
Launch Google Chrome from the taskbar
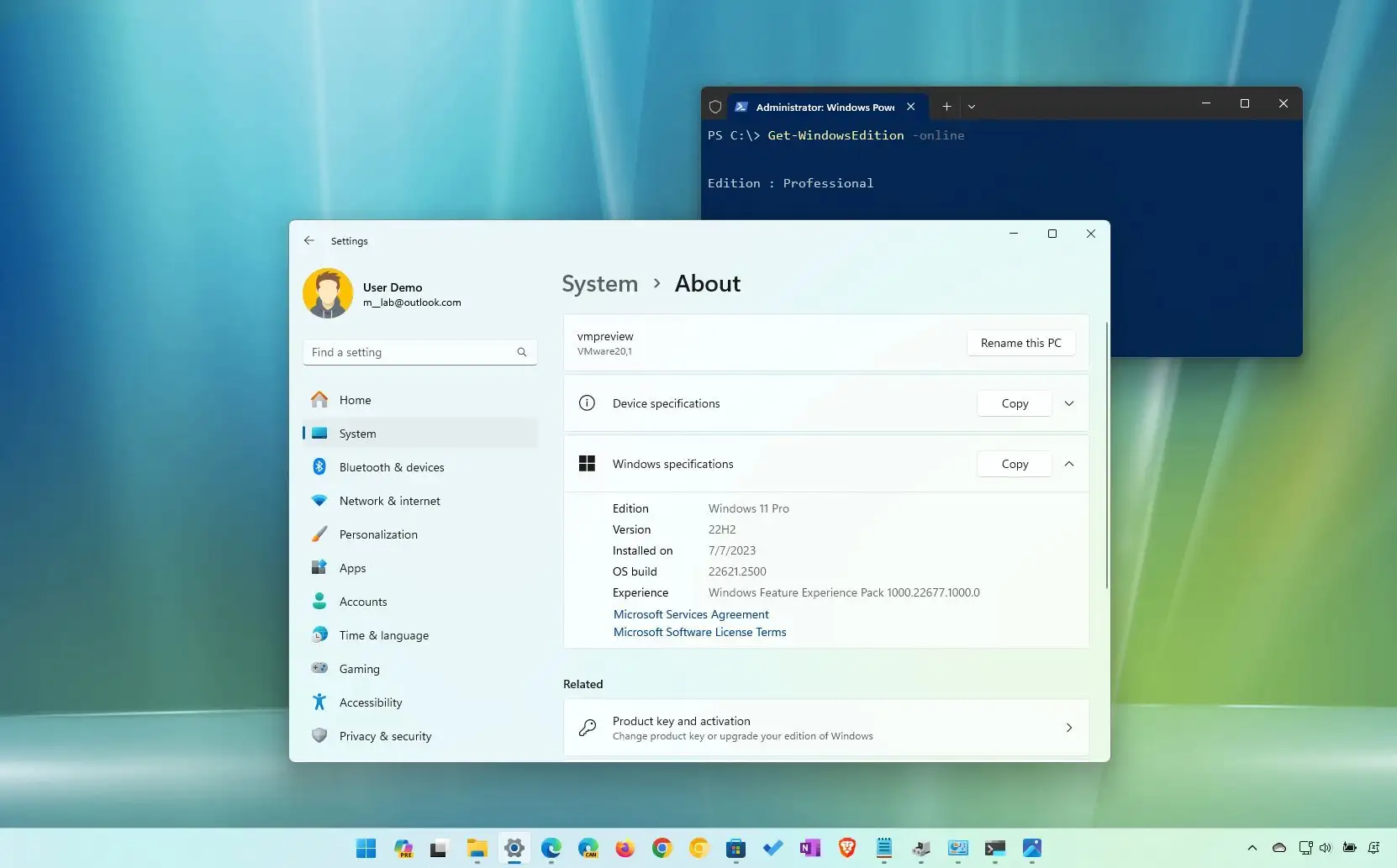click(x=662, y=849)
